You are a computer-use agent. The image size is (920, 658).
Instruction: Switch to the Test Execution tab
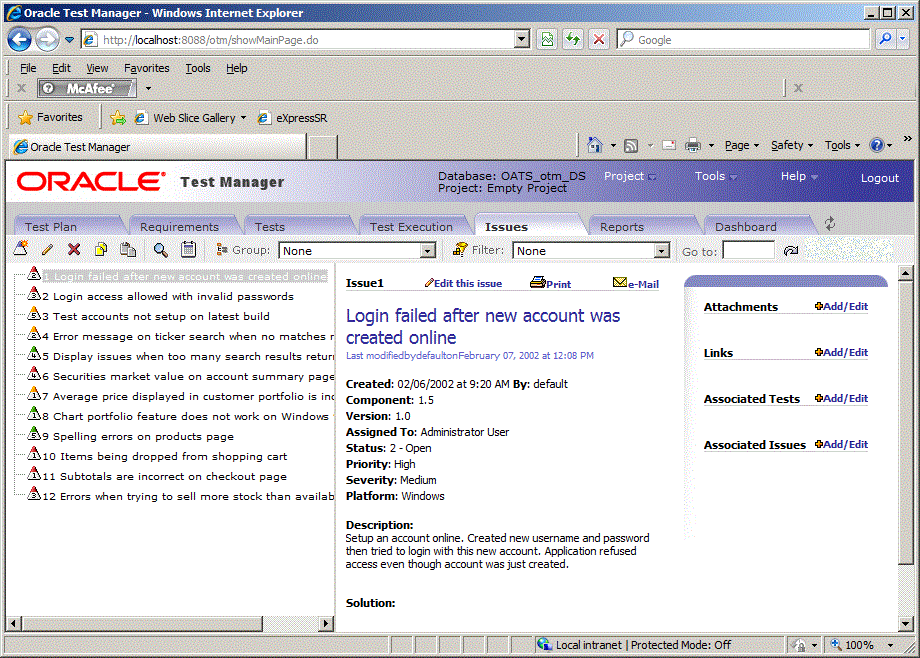411,227
